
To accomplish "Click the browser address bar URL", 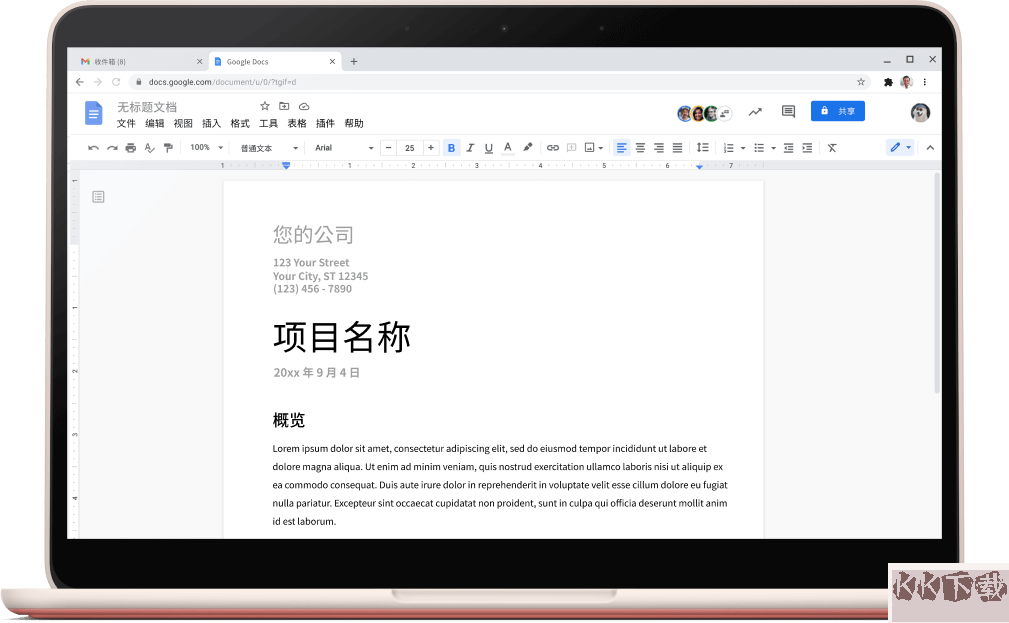I will (x=222, y=82).
